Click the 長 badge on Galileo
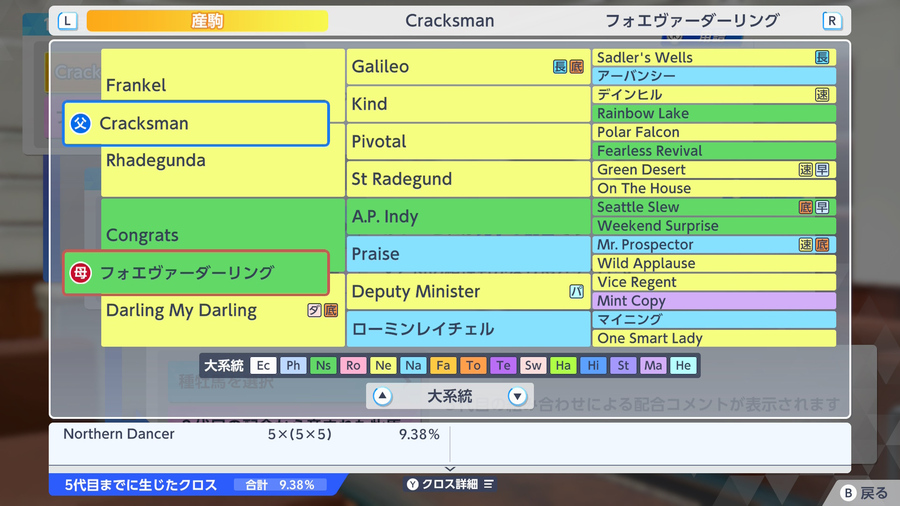This screenshot has height=506, width=900. click(x=560, y=67)
